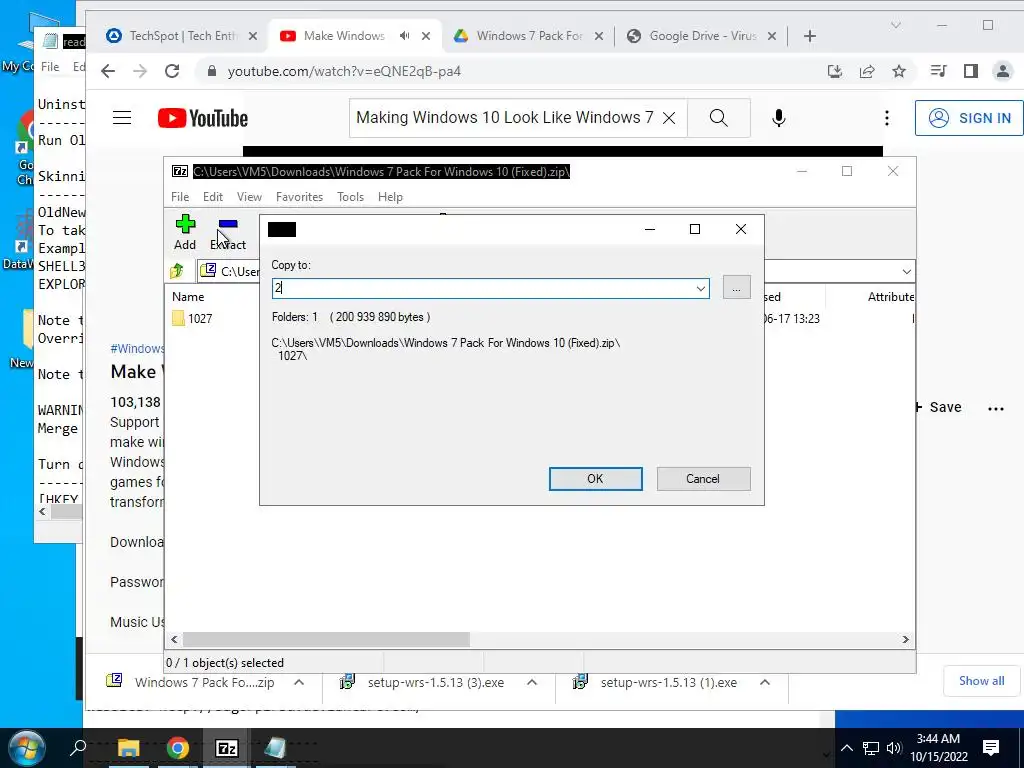Clear the YouTube search box text

click(669, 118)
